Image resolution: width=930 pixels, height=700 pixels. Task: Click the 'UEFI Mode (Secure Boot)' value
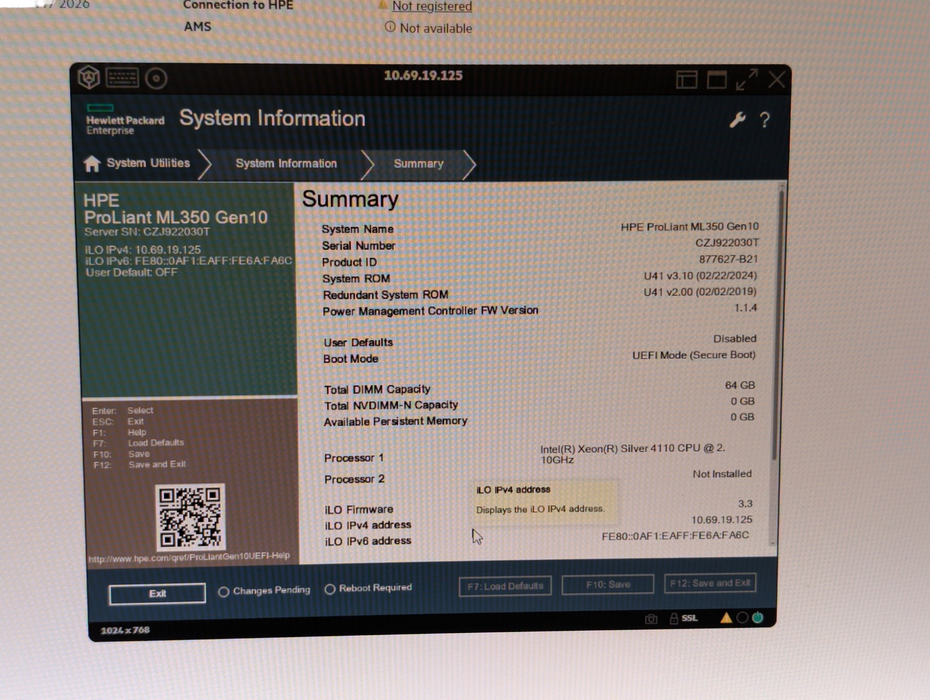694,355
